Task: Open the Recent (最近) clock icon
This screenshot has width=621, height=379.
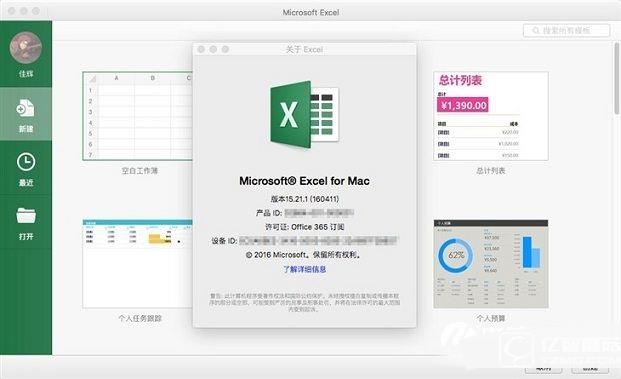Action: [x=26, y=162]
